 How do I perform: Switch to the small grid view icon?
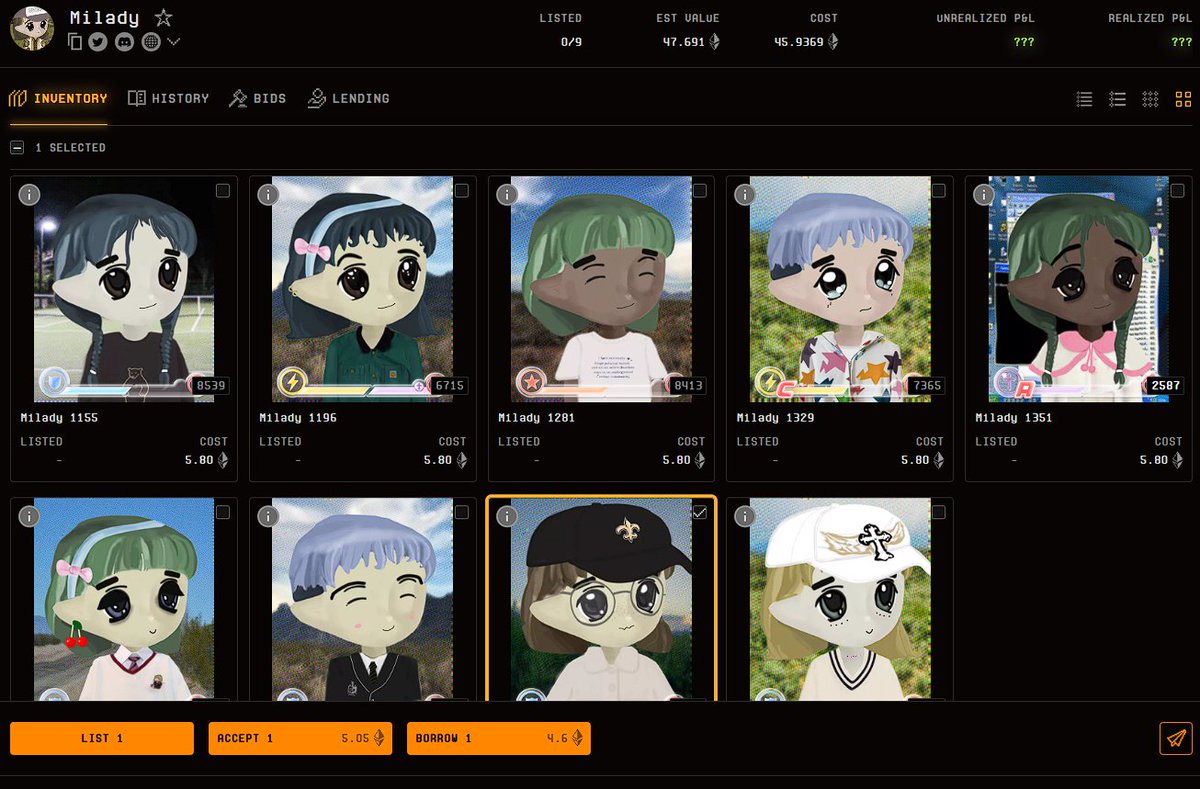click(1150, 99)
